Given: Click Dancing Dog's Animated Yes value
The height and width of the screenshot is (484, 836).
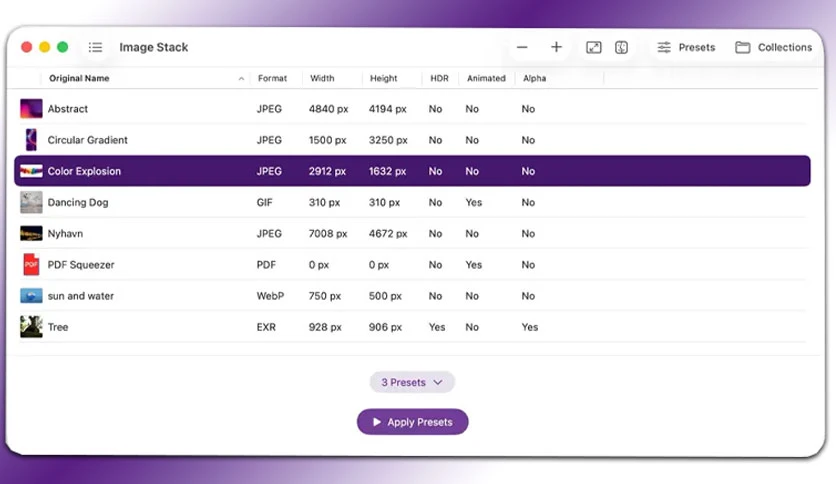Looking at the screenshot, I should click(x=473, y=203).
